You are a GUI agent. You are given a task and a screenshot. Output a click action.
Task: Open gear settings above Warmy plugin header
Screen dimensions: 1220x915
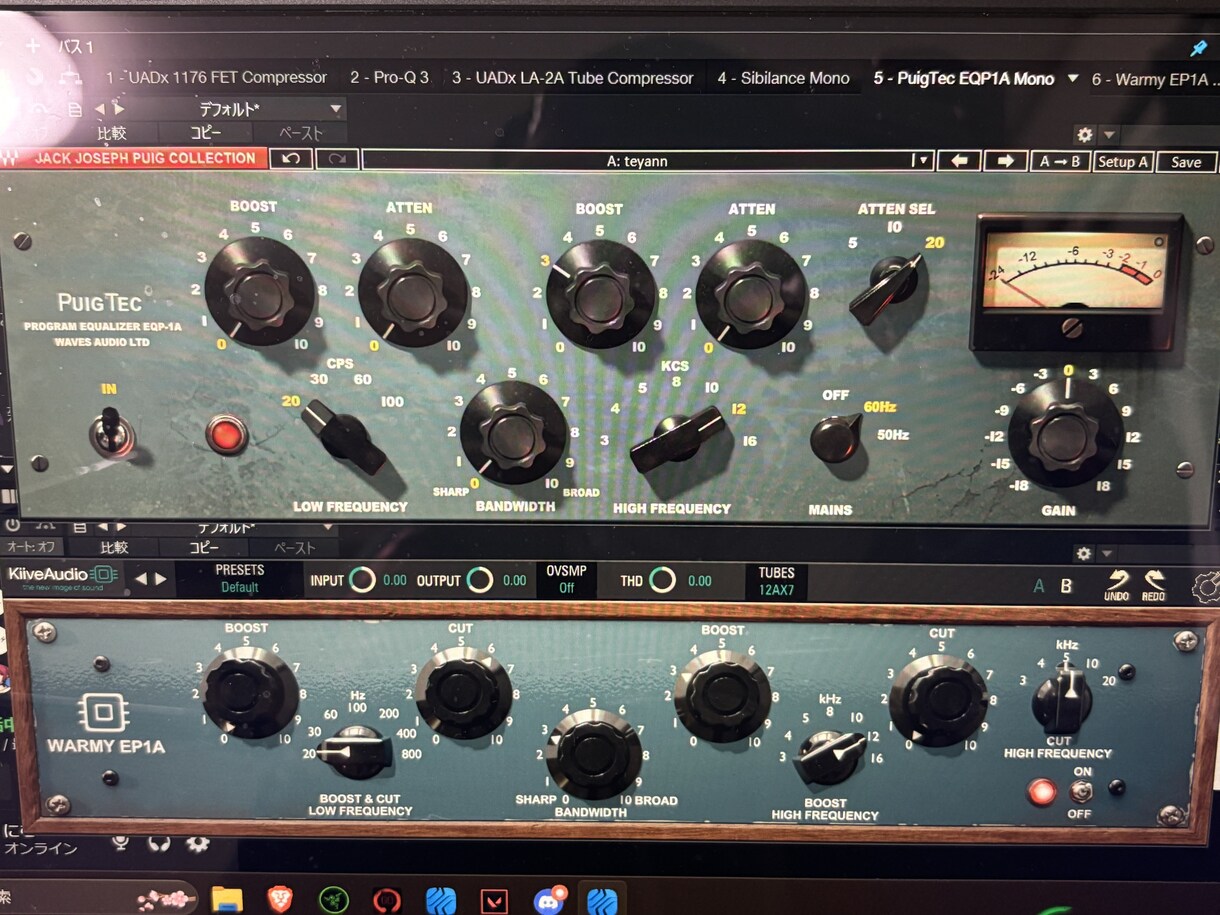pyautogui.click(x=1084, y=553)
